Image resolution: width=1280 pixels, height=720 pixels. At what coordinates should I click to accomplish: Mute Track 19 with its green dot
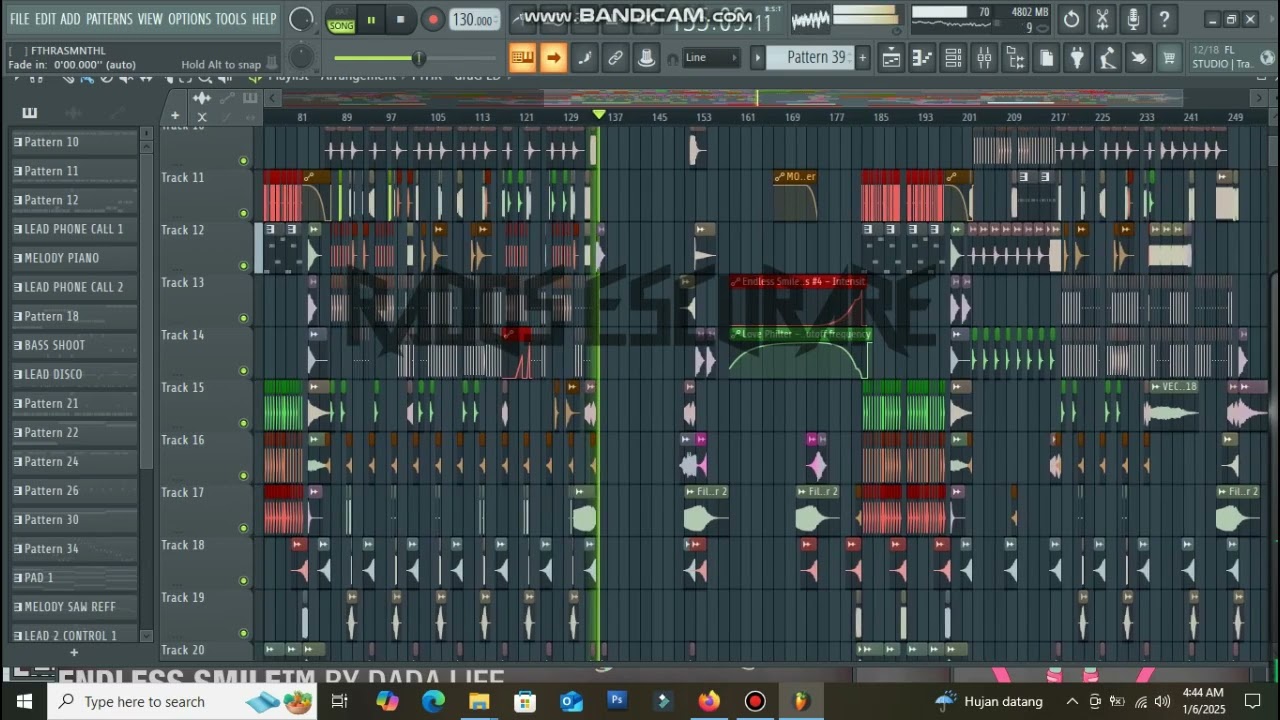pos(243,633)
